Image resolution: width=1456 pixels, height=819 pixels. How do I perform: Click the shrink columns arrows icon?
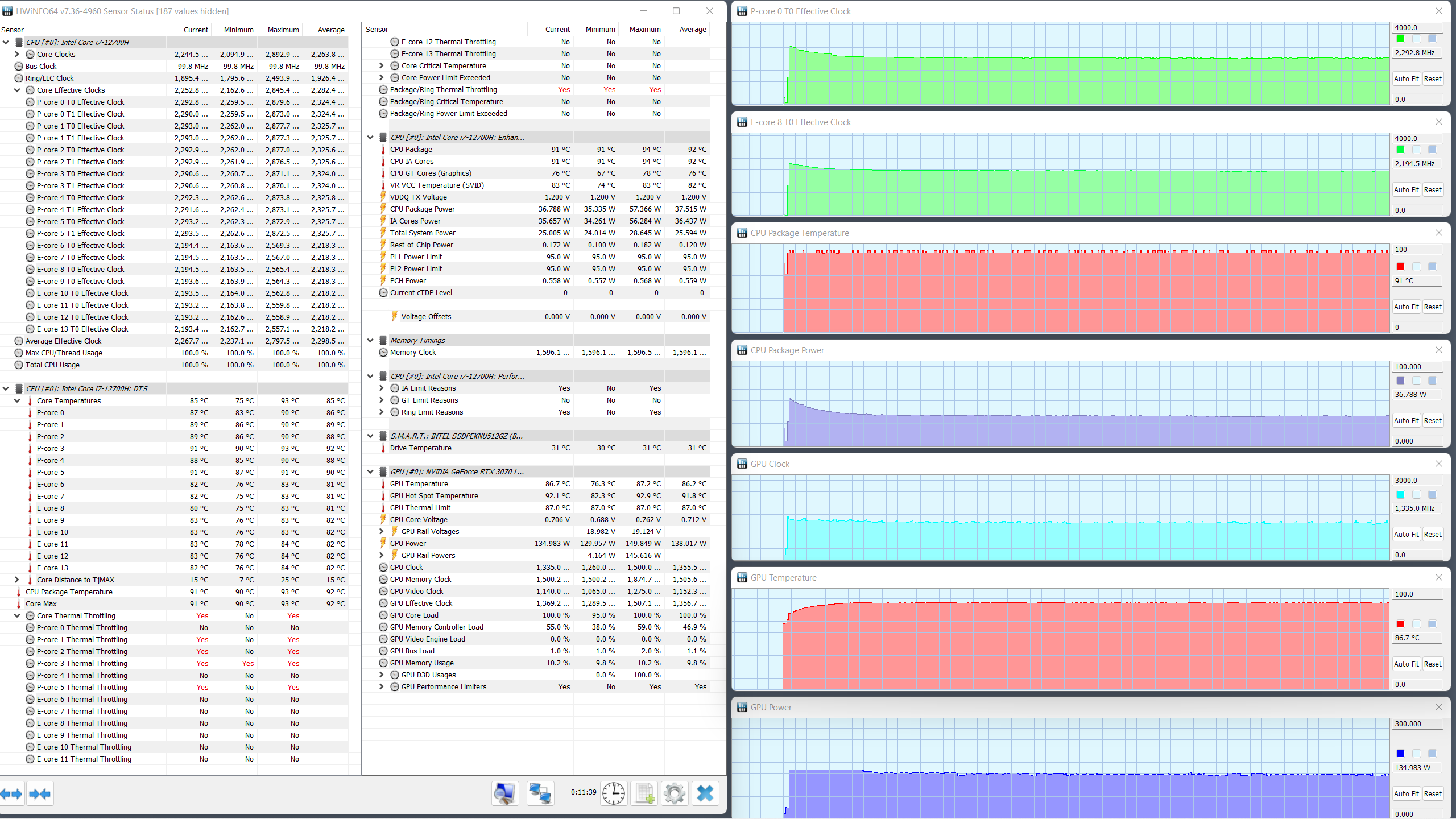[x=40, y=793]
